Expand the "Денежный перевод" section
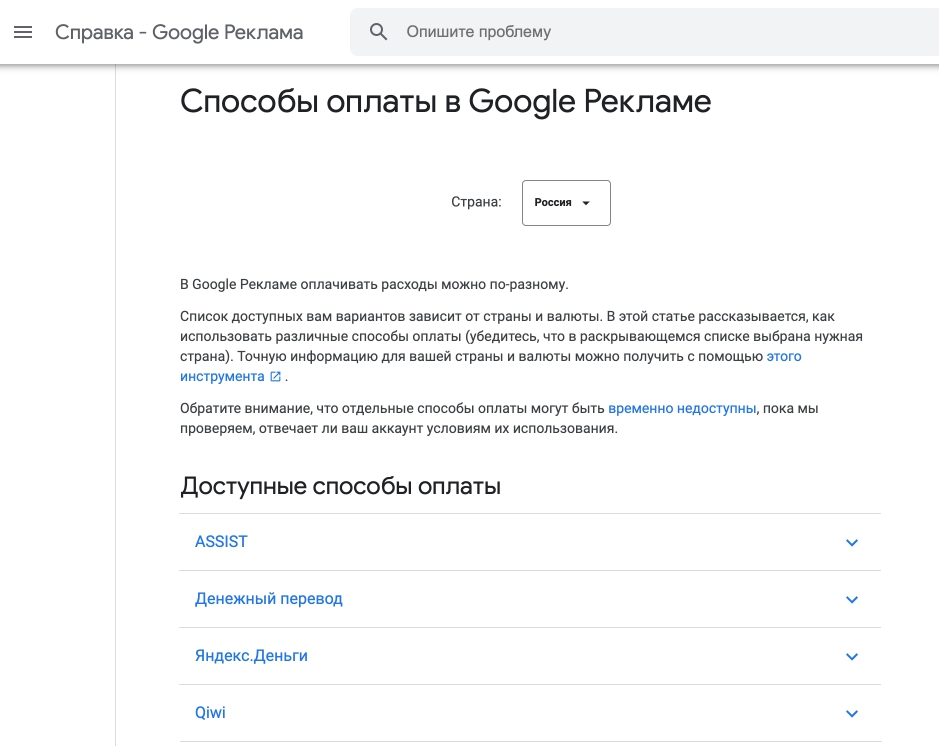 click(x=269, y=599)
